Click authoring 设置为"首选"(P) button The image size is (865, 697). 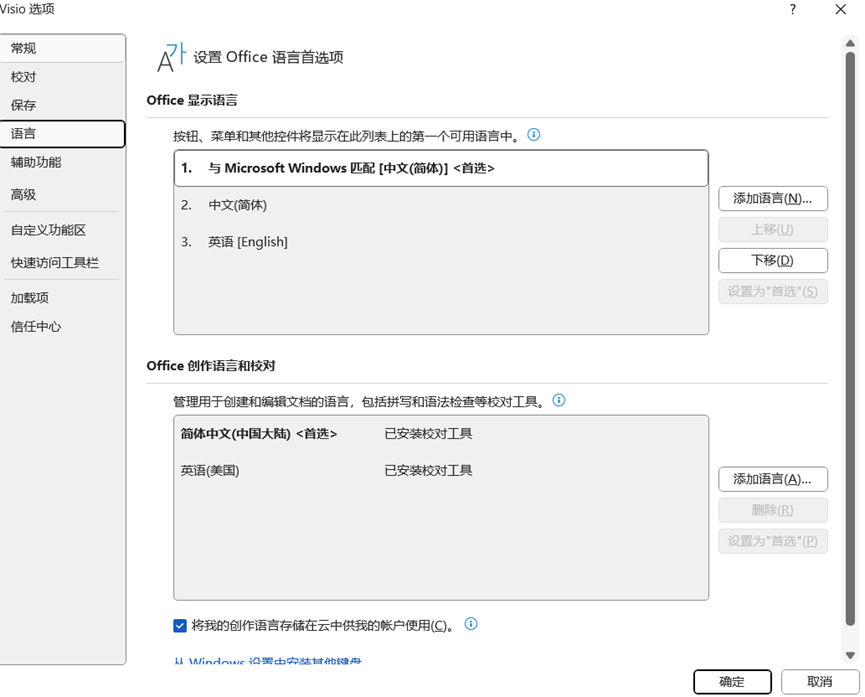pos(772,541)
